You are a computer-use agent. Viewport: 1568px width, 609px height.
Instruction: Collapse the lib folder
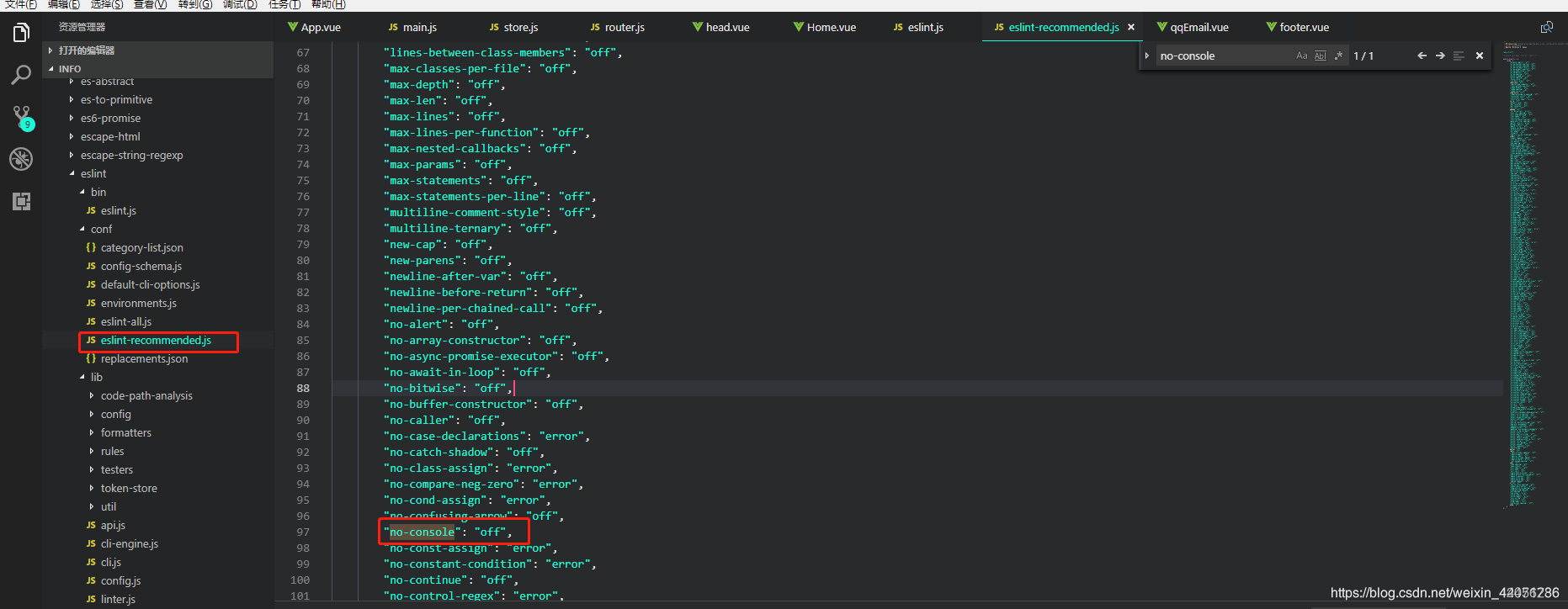(x=96, y=377)
